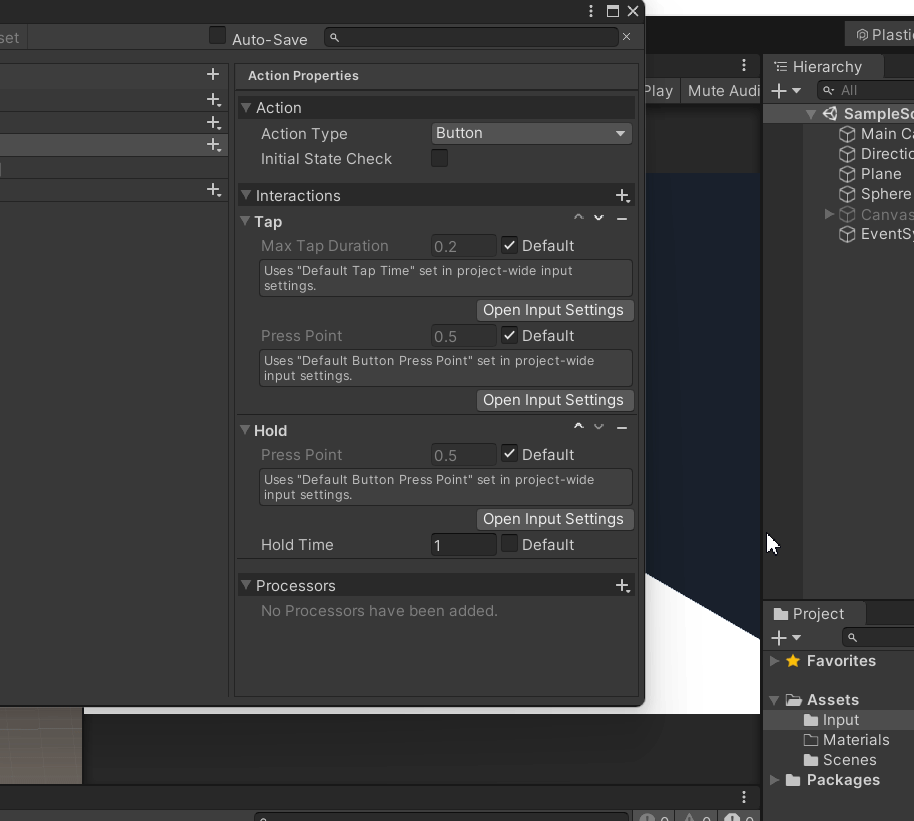Uncheck Default for Hold Press Point

[x=509, y=454]
